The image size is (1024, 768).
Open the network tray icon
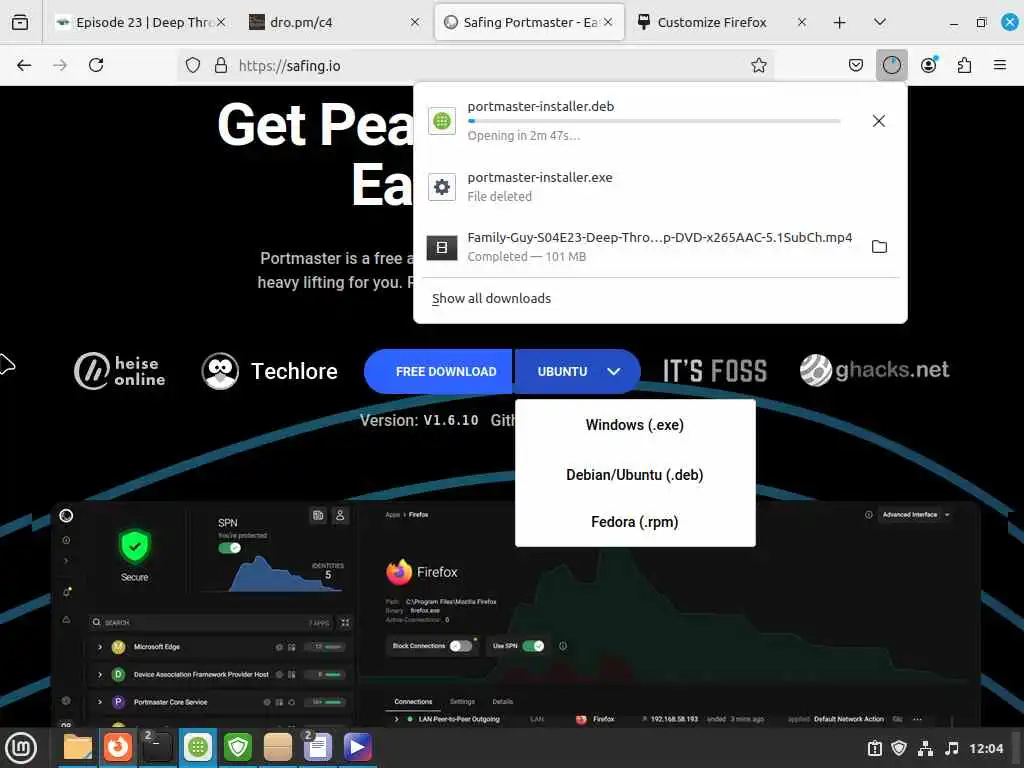925,748
